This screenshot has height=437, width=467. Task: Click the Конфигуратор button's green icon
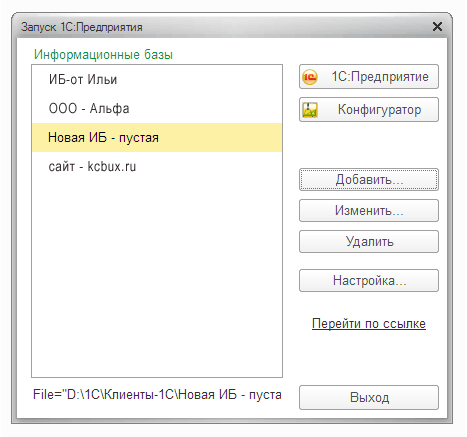click(310, 110)
